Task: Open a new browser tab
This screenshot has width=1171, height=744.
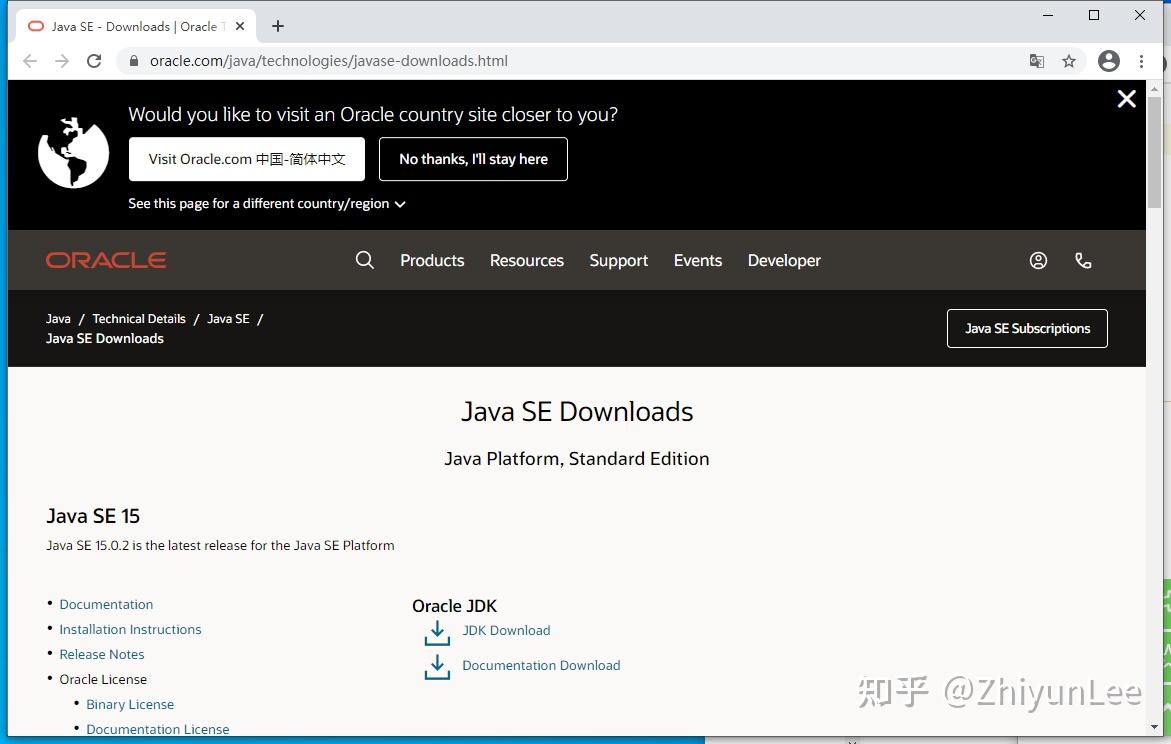Action: (278, 26)
